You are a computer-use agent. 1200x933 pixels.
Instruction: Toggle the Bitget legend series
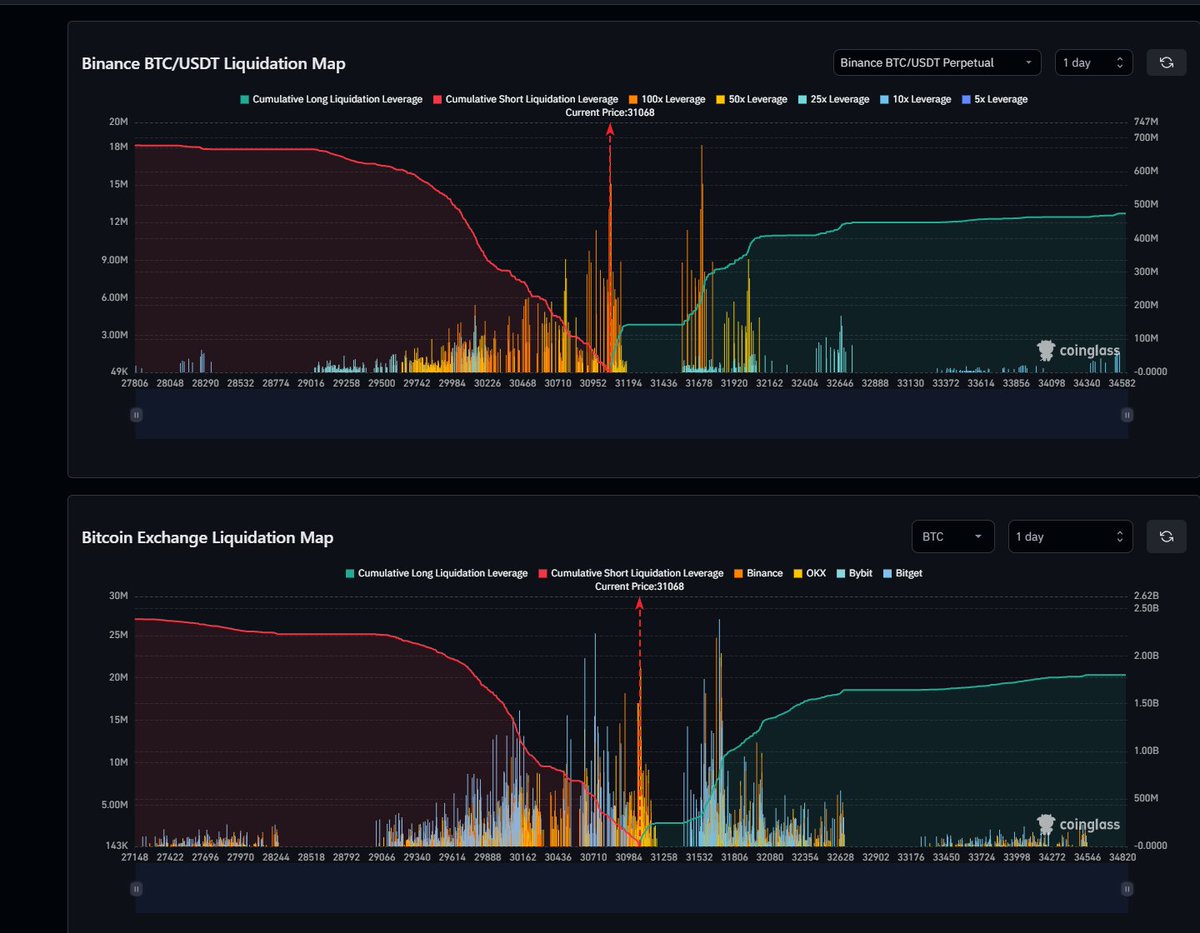point(902,573)
